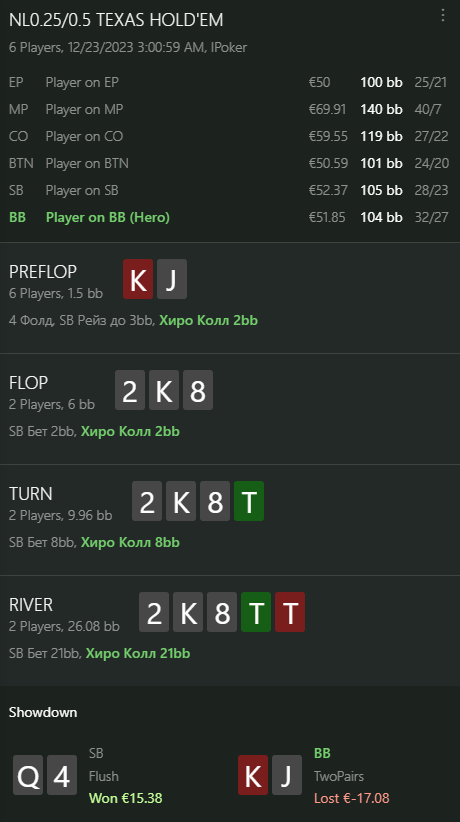Select the Player on BB (Hero) row
Screen dimensions: 460x822
click(x=229, y=217)
